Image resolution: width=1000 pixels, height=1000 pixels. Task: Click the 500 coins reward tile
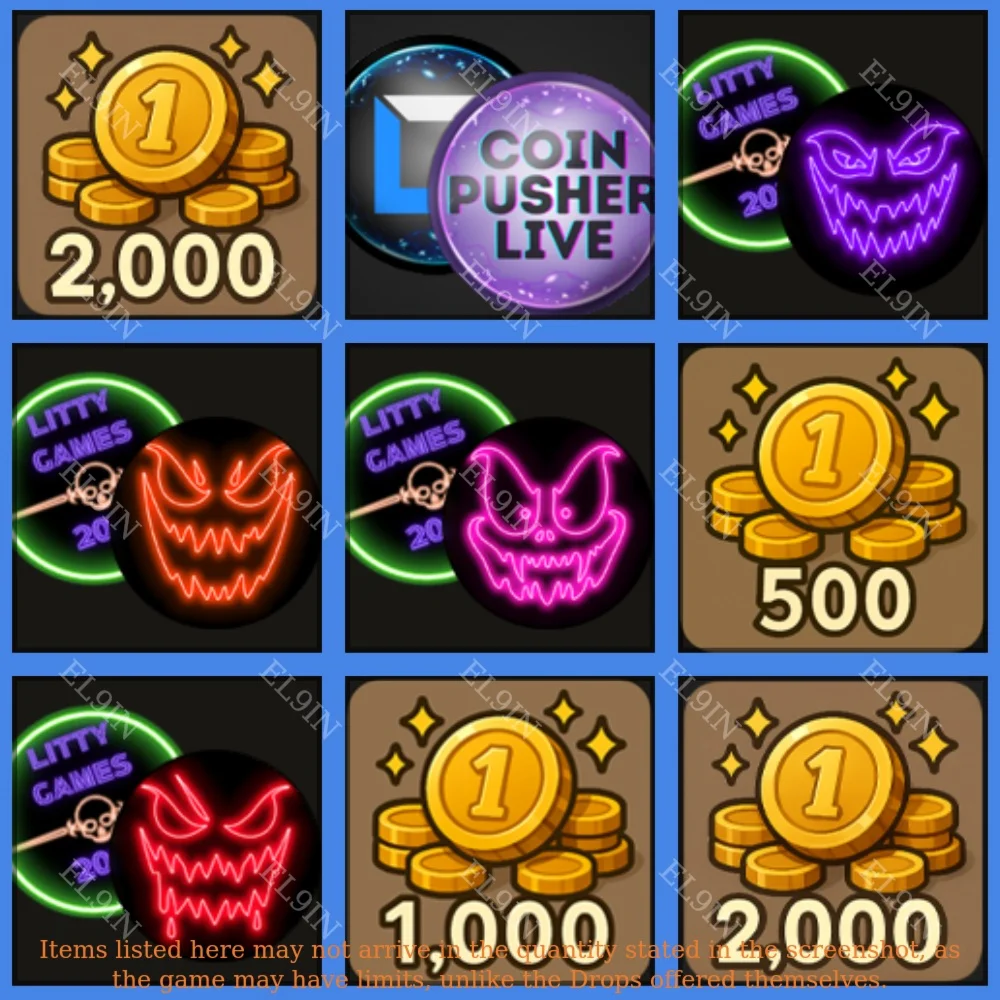(x=832, y=498)
